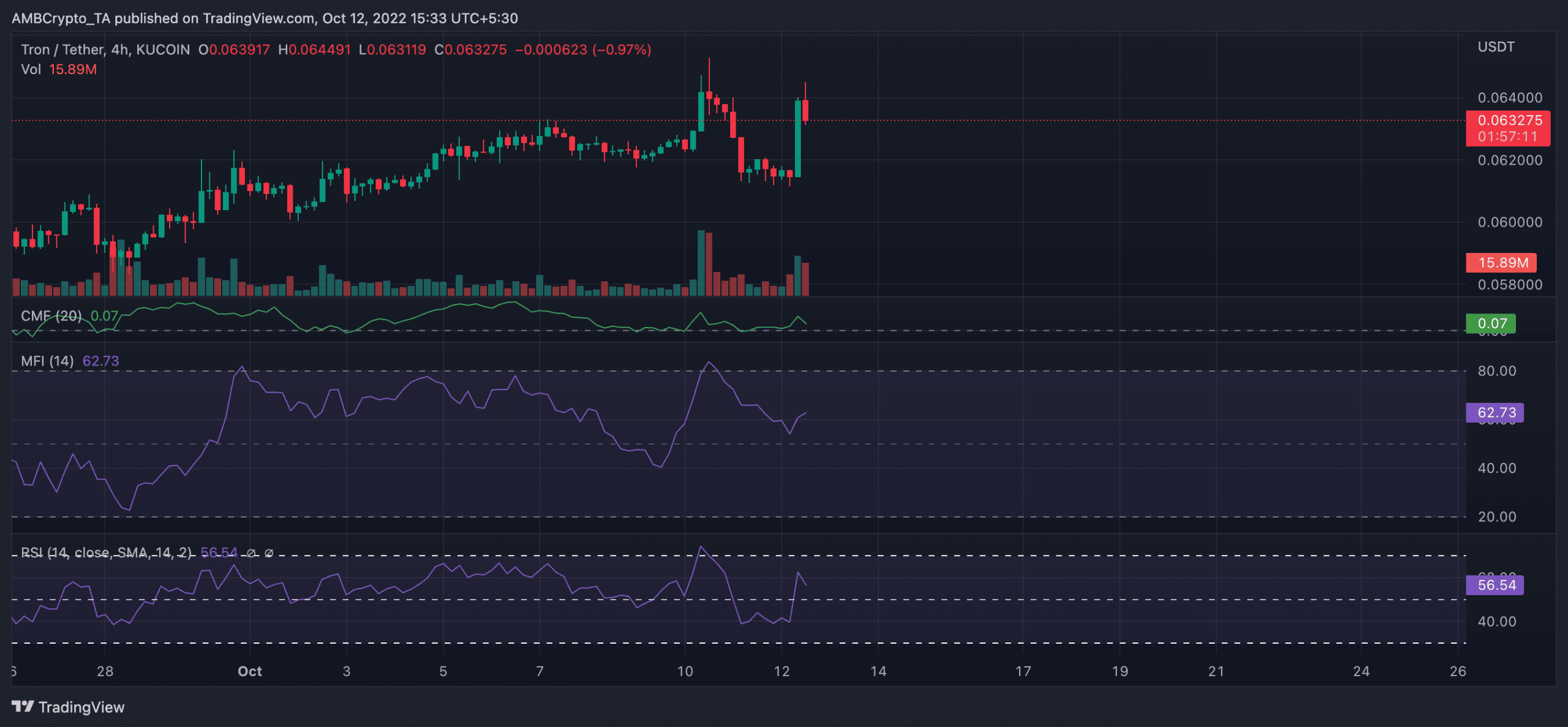
Task: Click the purple MFI value tag 62.73
Action: [1494, 413]
